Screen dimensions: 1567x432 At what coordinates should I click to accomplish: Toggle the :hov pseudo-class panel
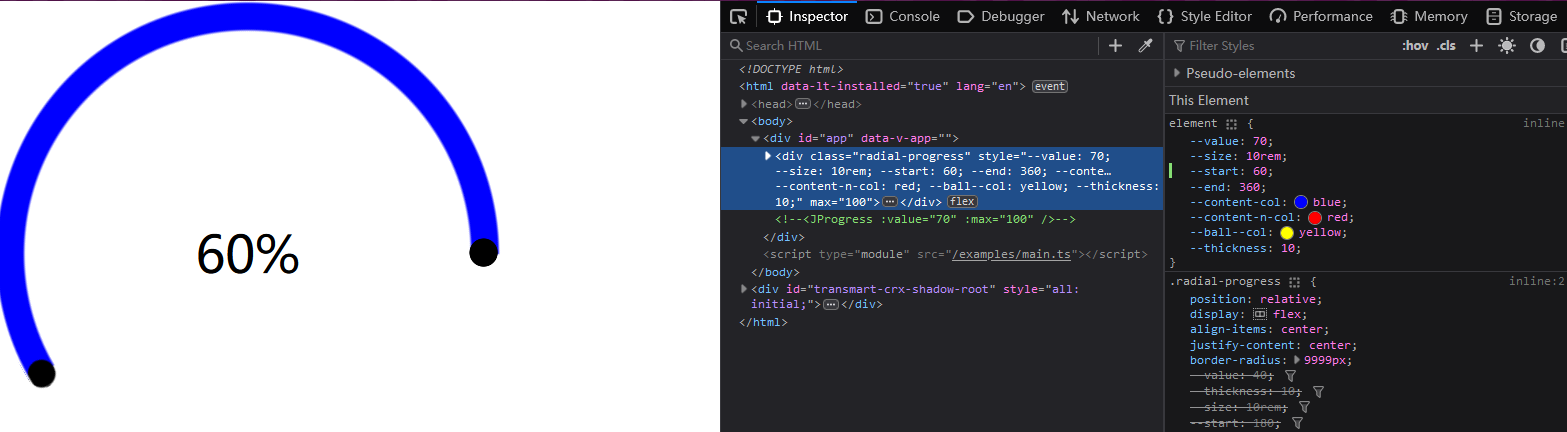[1415, 45]
